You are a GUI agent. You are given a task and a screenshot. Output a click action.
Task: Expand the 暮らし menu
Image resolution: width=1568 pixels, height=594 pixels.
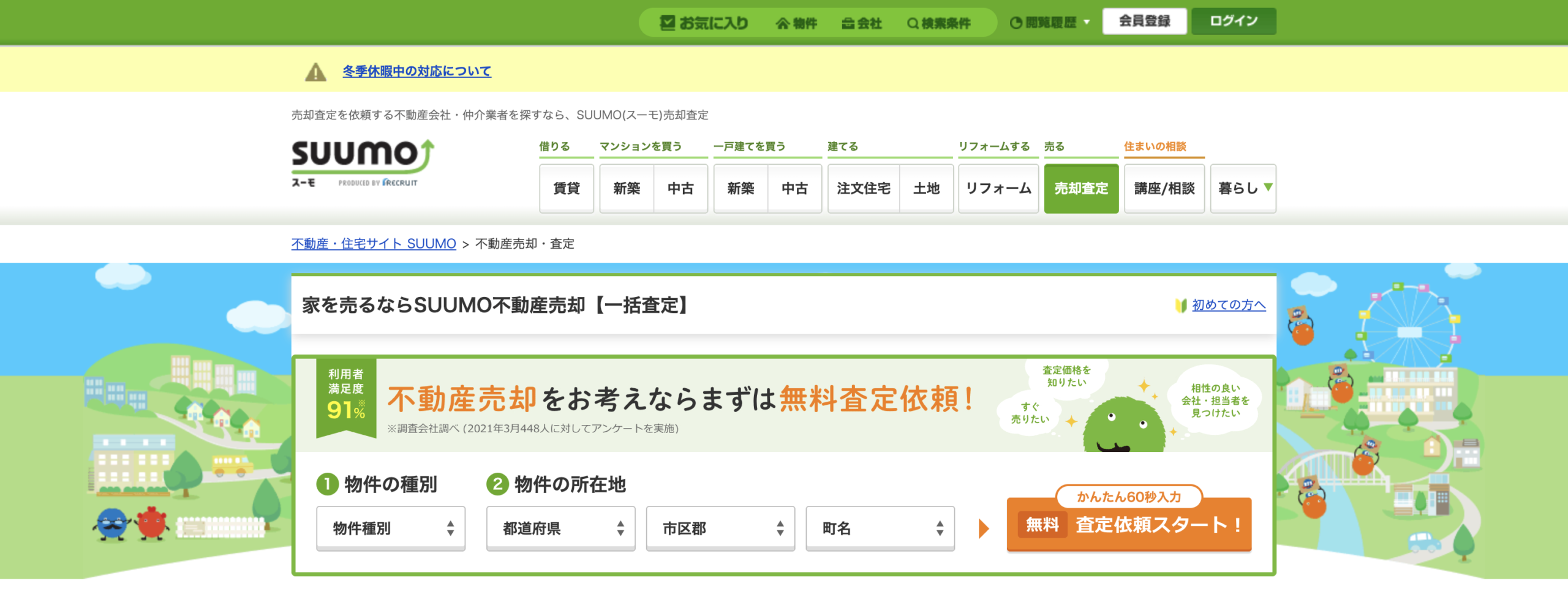pos(1243,189)
